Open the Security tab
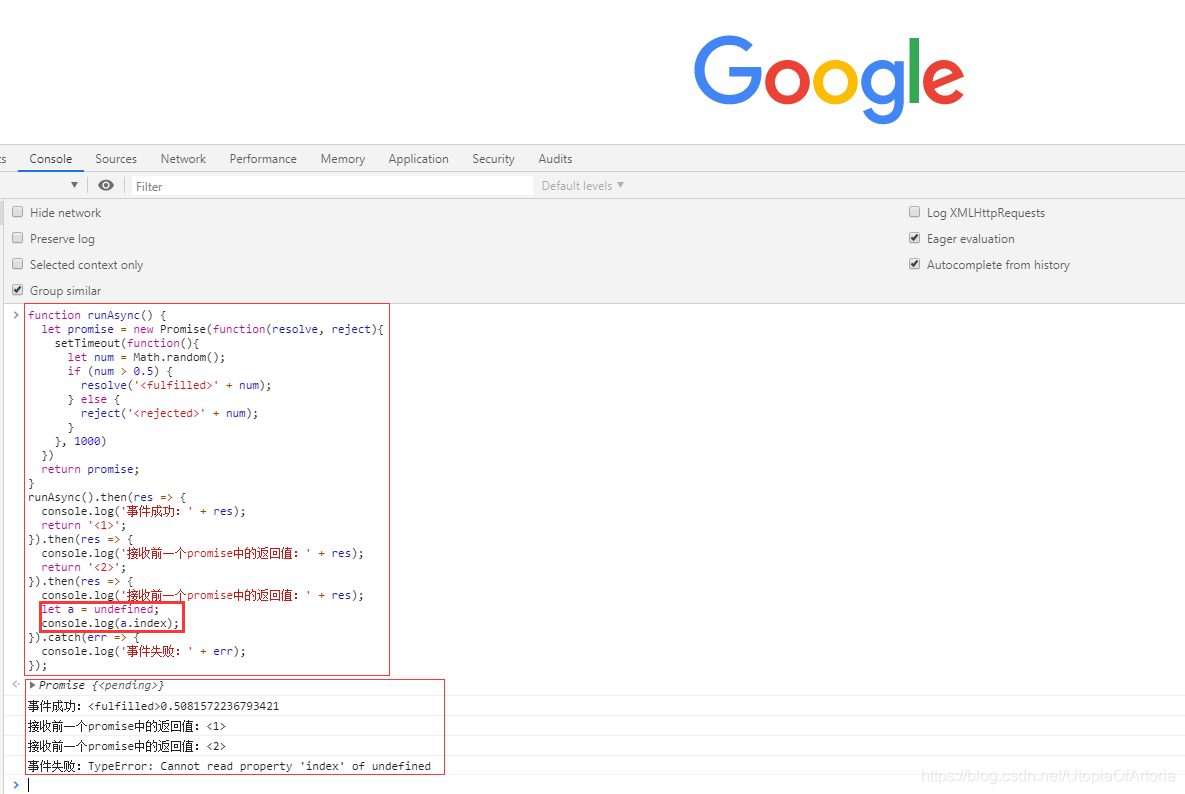Screen dimensions: 1185x794 tap(493, 159)
